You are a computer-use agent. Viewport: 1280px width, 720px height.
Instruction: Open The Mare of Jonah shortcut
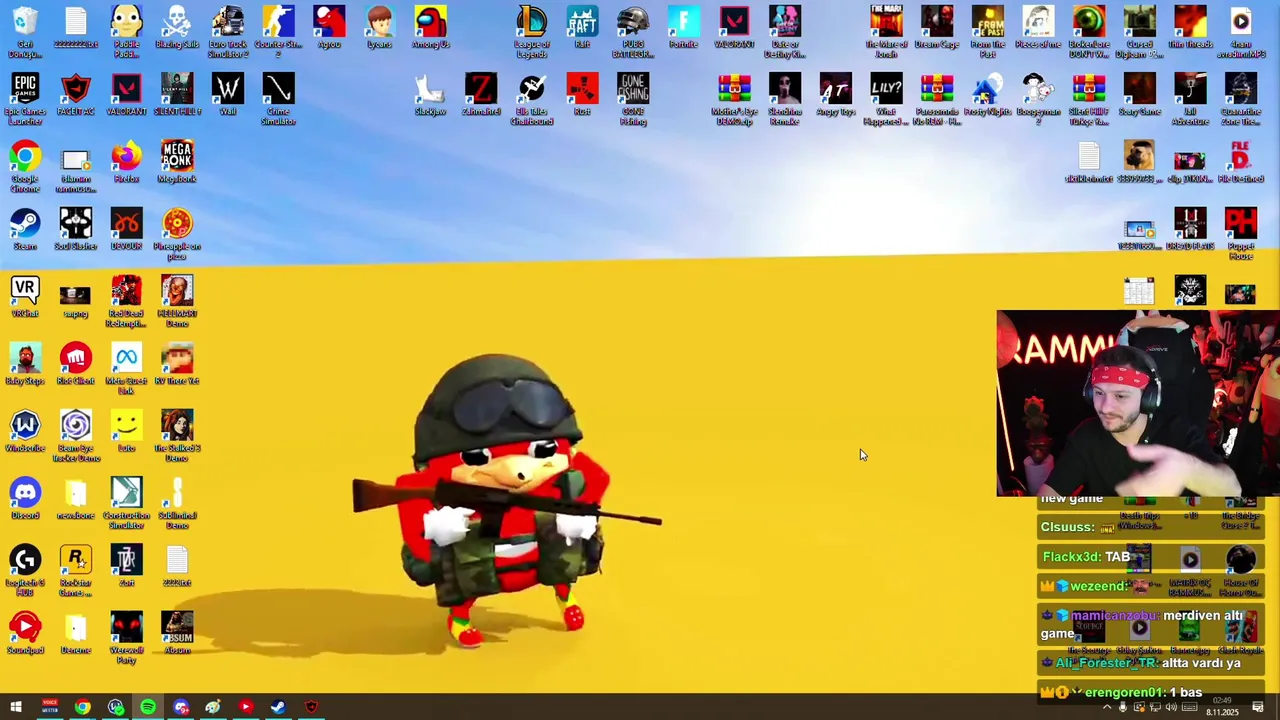tap(886, 32)
